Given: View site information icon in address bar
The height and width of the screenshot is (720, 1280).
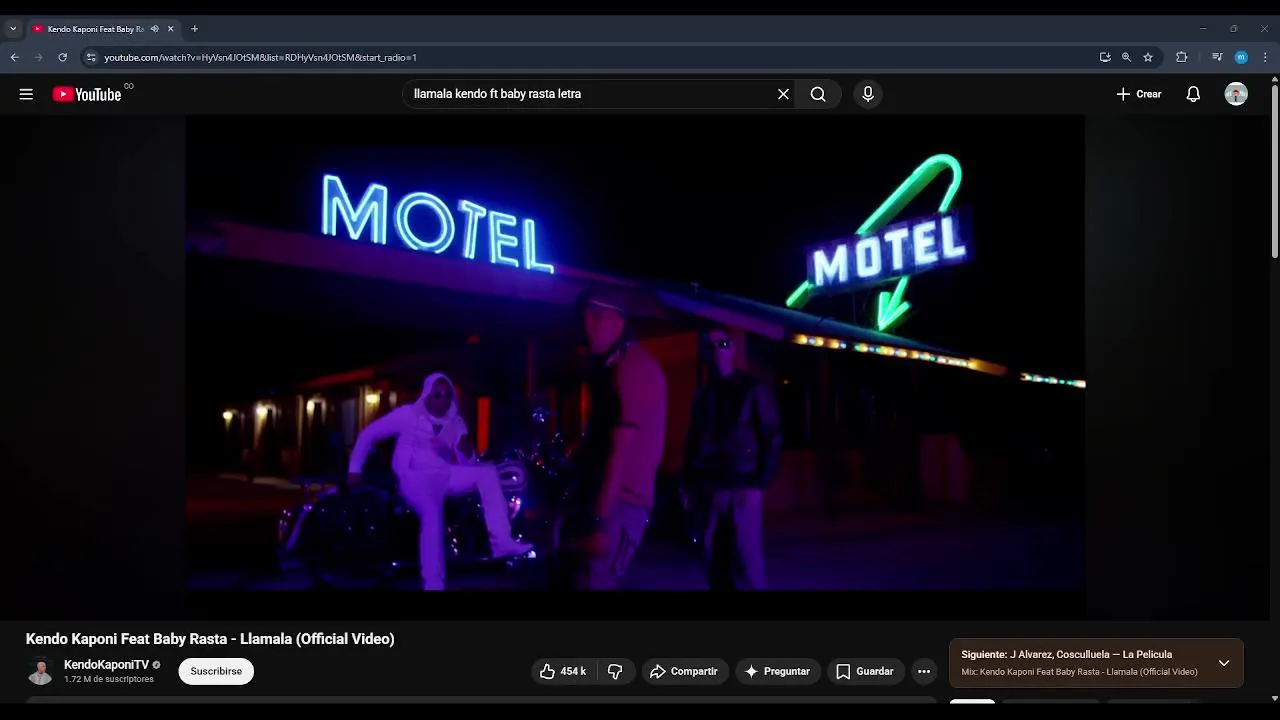Looking at the screenshot, I should [91, 57].
